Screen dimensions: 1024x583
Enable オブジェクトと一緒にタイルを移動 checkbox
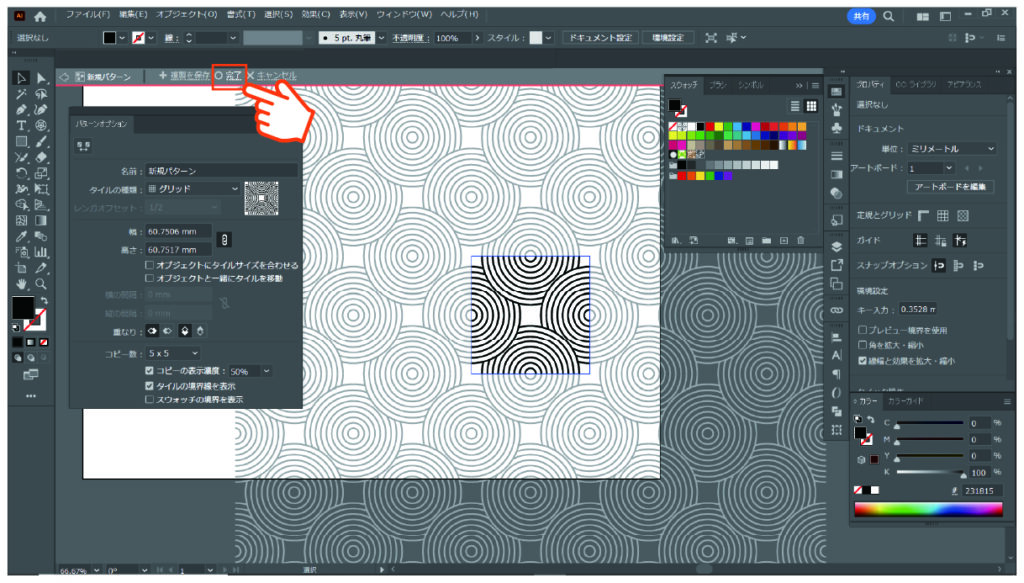click(150, 278)
